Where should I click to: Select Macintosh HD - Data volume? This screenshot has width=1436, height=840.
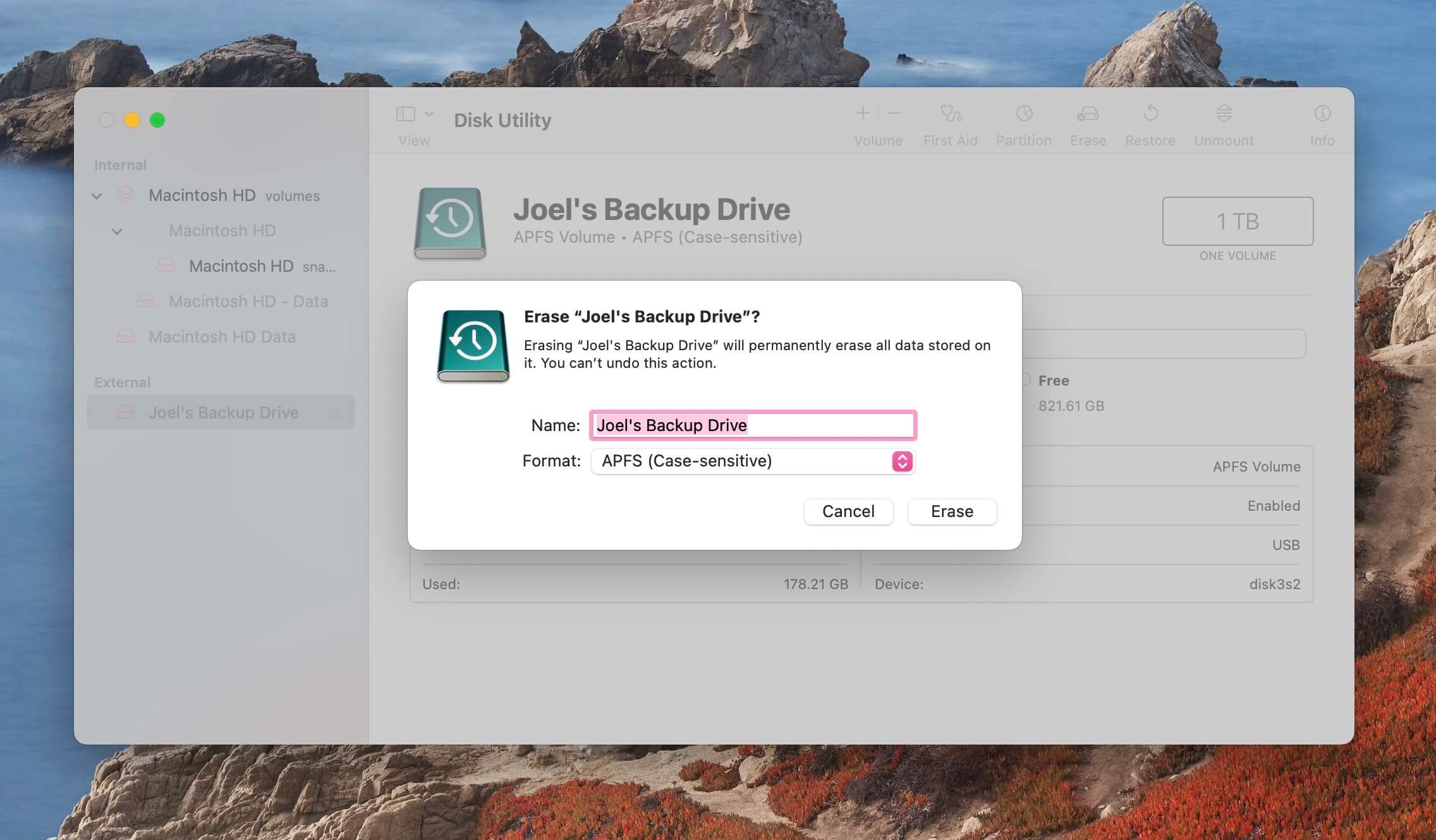[x=221, y=301]
